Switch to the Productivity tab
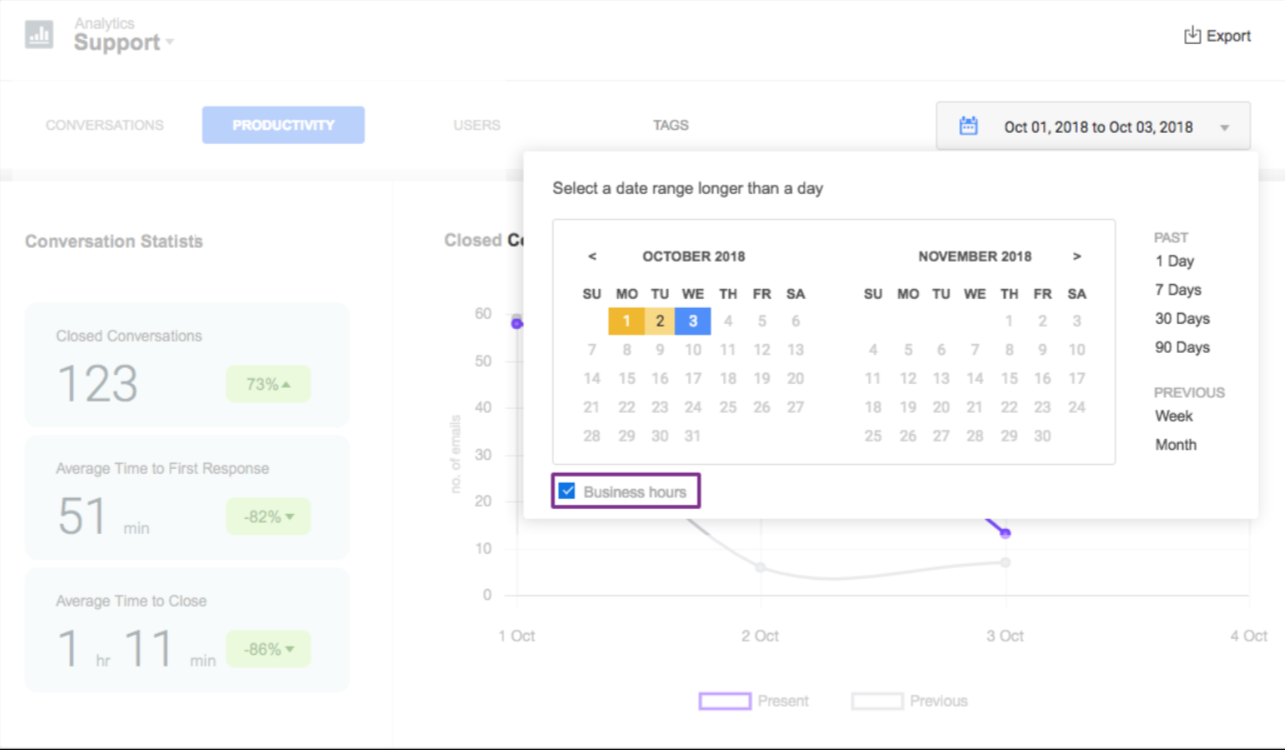The image size is (1285, 750). coord(283,125)
